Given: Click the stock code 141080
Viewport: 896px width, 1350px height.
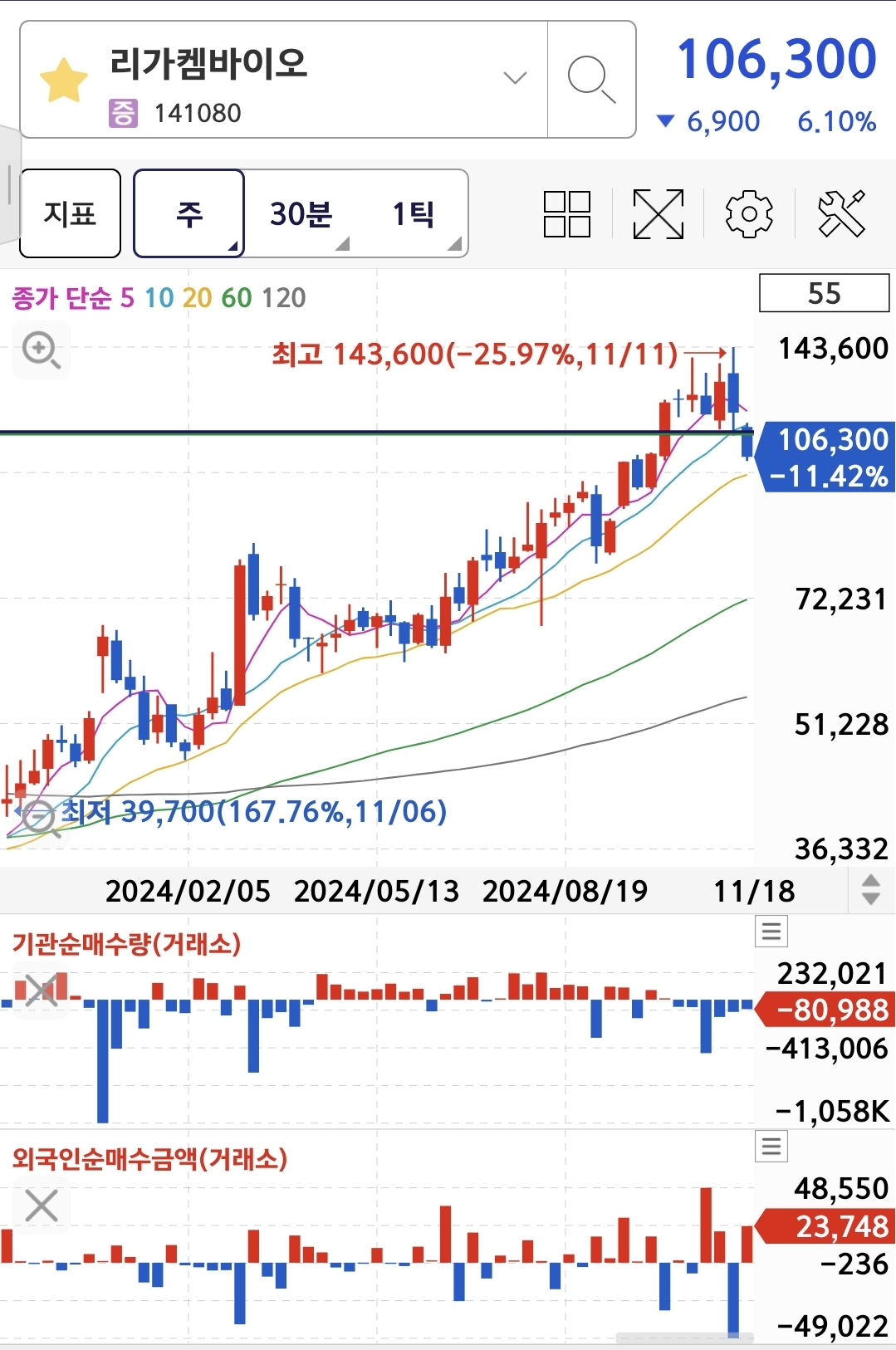Looking at the screenshot, I should [198, 113].
